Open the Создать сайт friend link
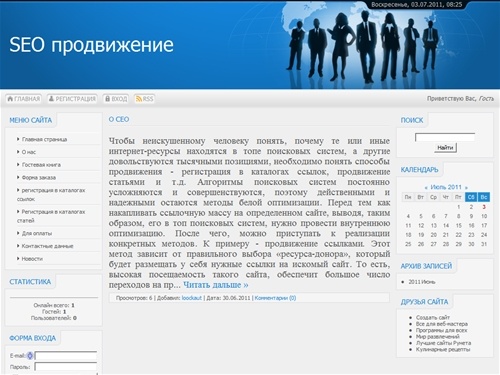Viewport: 500px width, 375px height. click(x=433, y=317)
